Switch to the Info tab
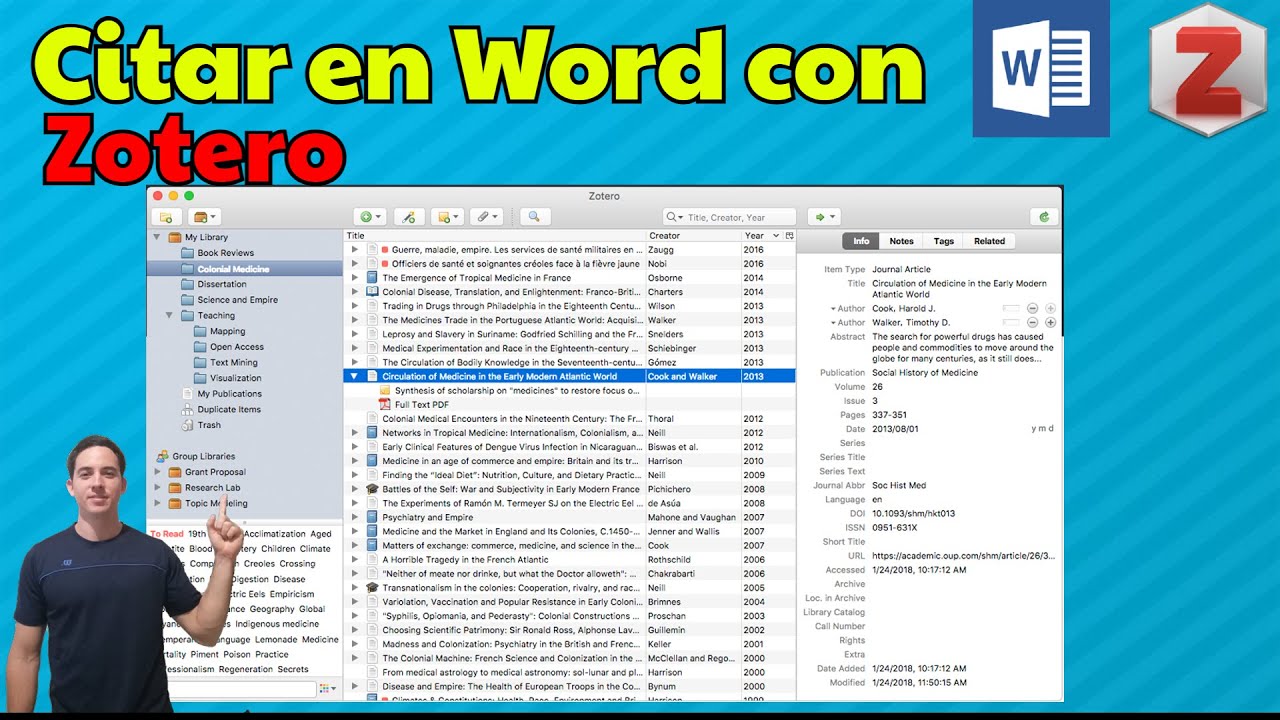Image resolution: width=1280 pixels, height=720 pixels. coord(861,241)
